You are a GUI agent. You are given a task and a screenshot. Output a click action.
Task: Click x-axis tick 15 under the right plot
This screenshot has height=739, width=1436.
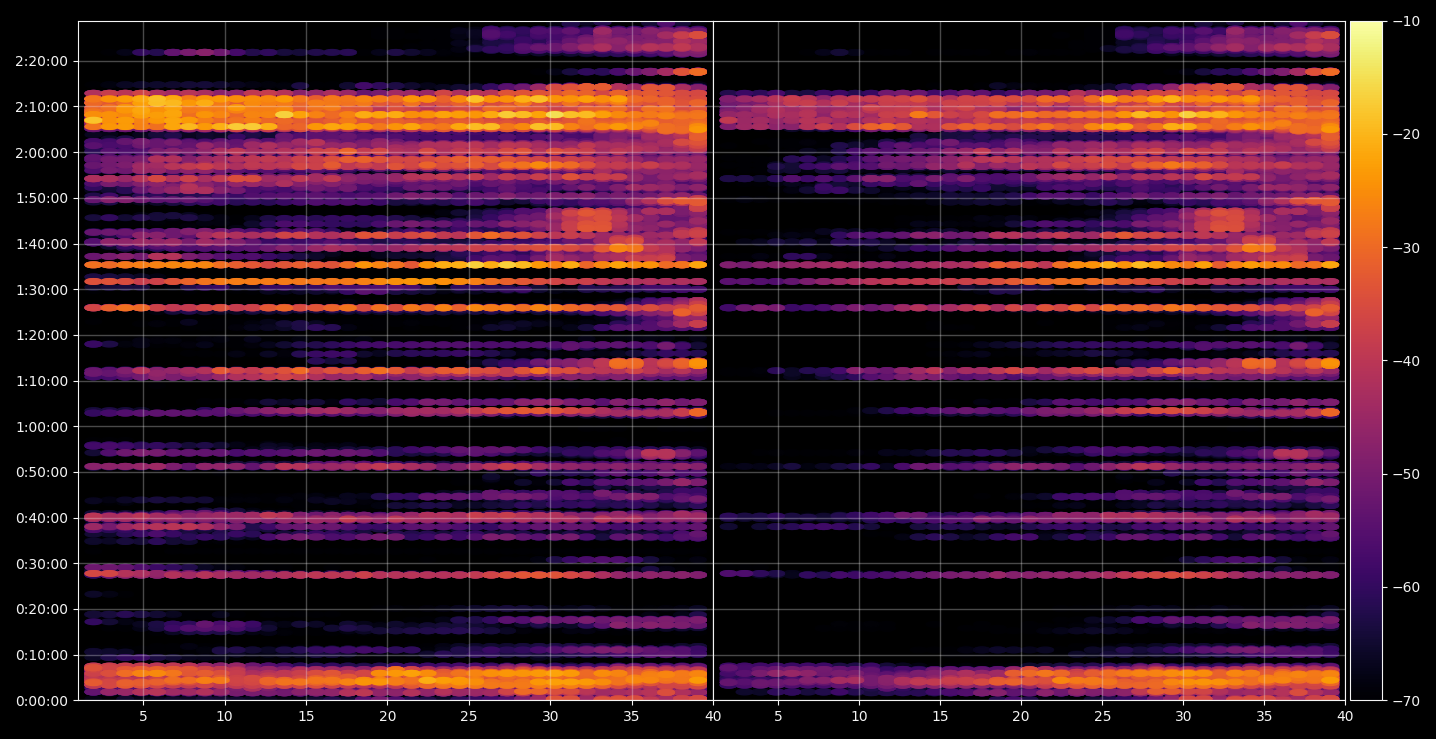coord(939,716)
